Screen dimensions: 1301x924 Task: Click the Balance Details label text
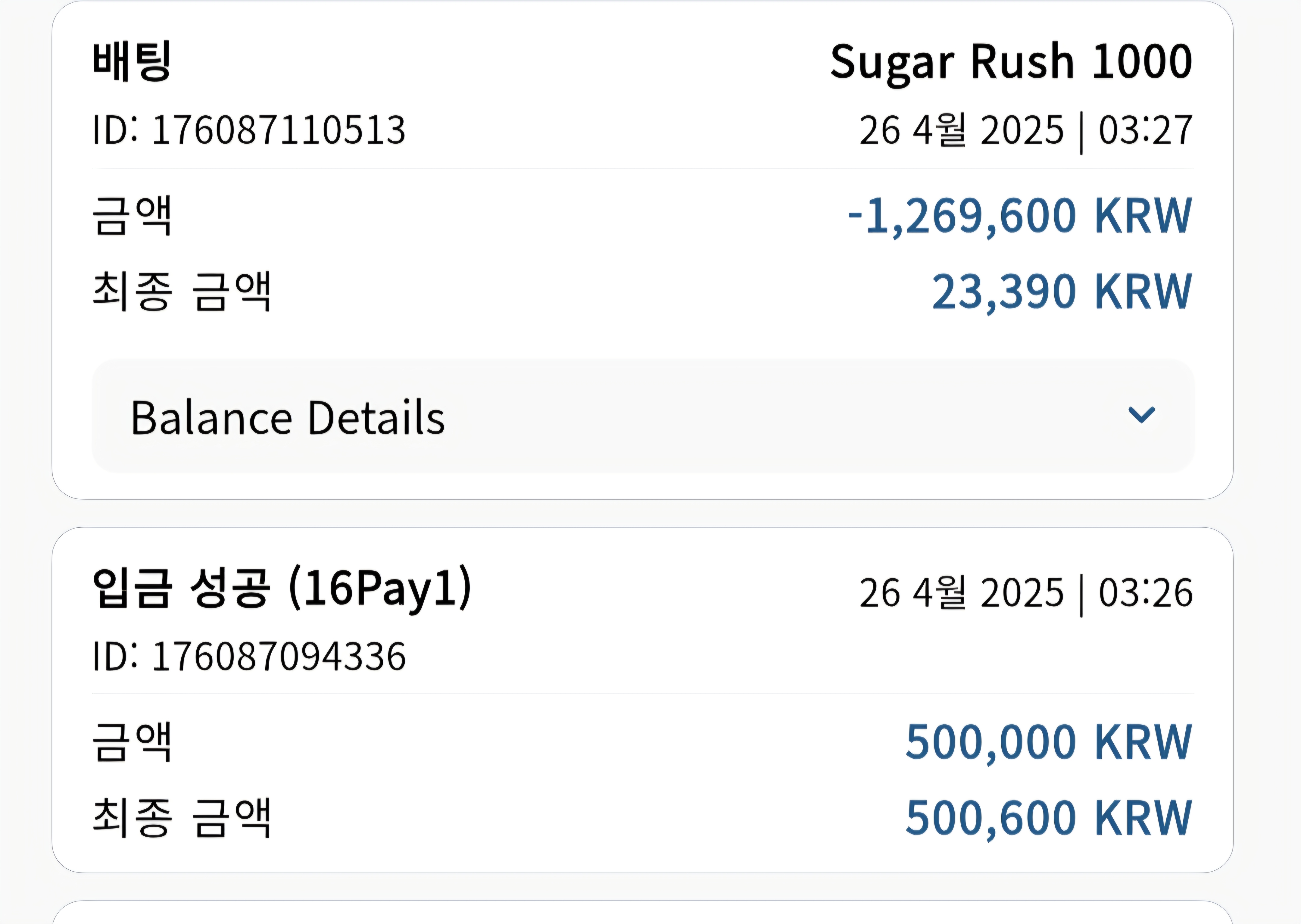click(x=288, y=418)
